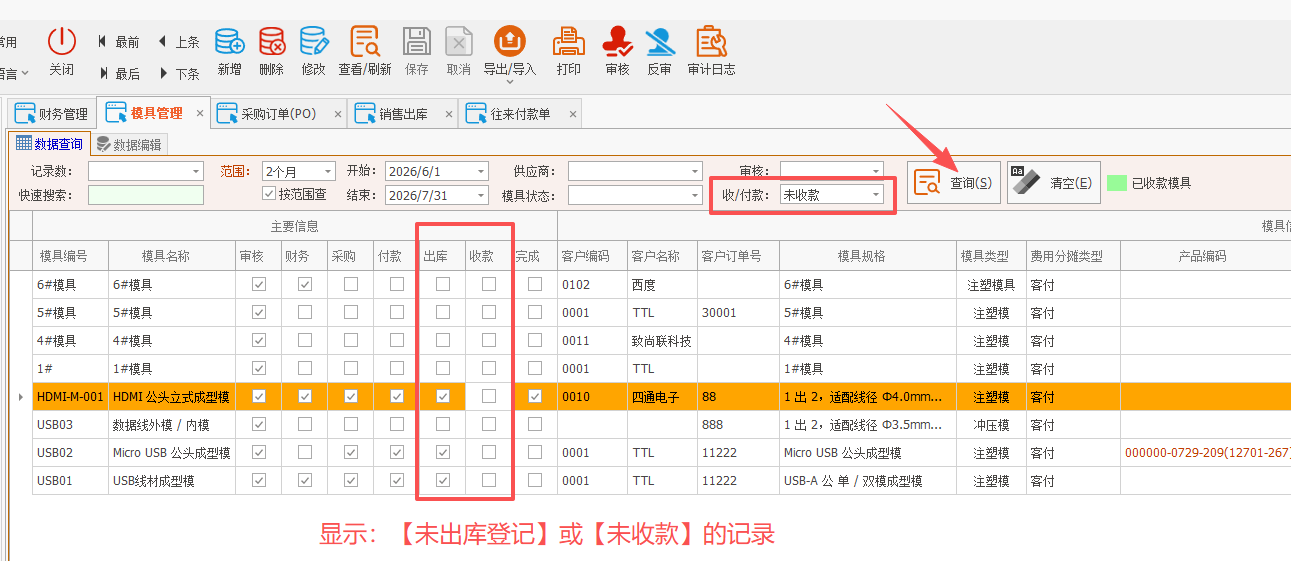Toggle 出库 checkbox for USB02 row
1291x561 pixels.
(x=443, y=452)
